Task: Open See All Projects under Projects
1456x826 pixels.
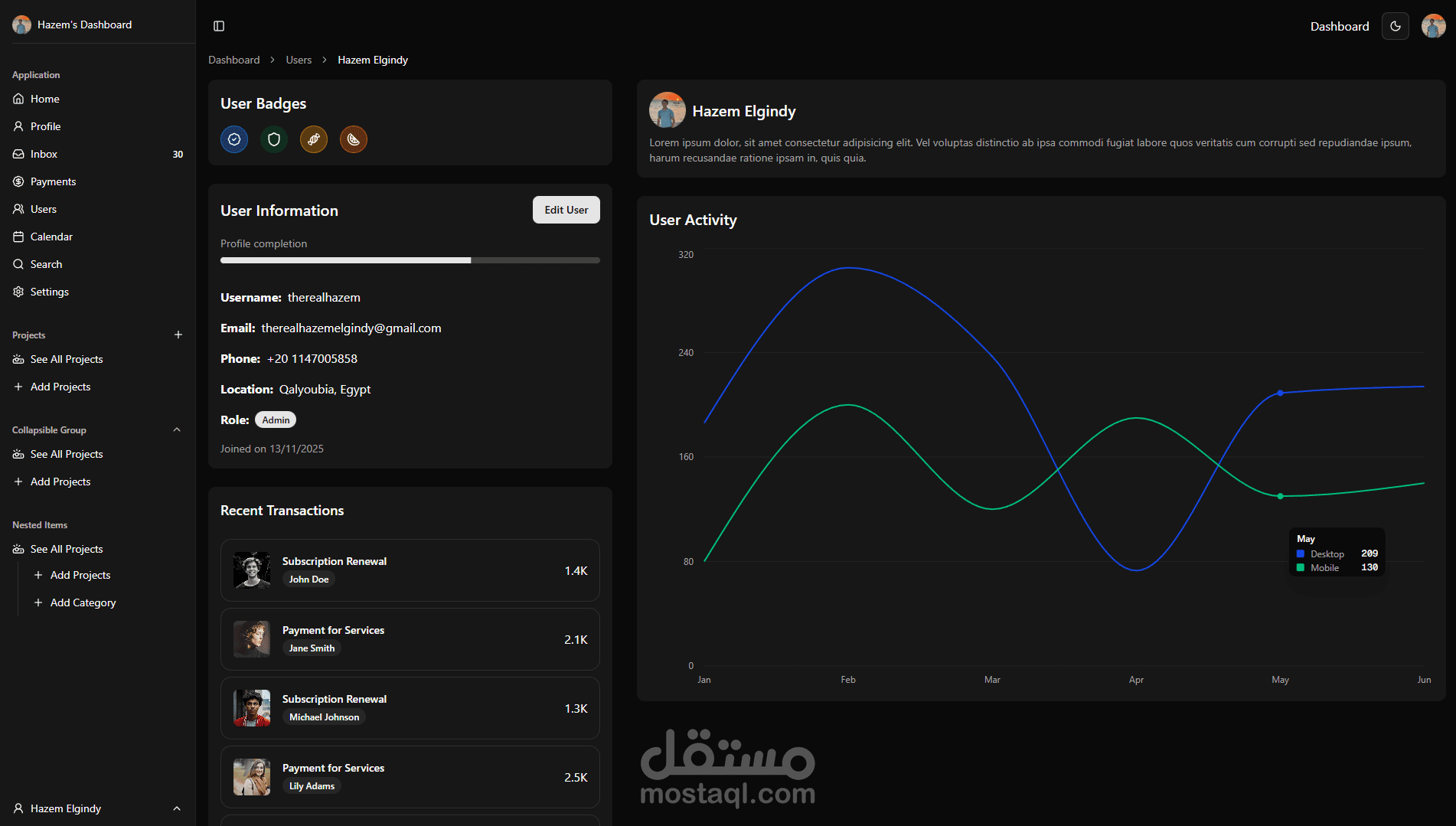Action: click(x=98, y=359)
